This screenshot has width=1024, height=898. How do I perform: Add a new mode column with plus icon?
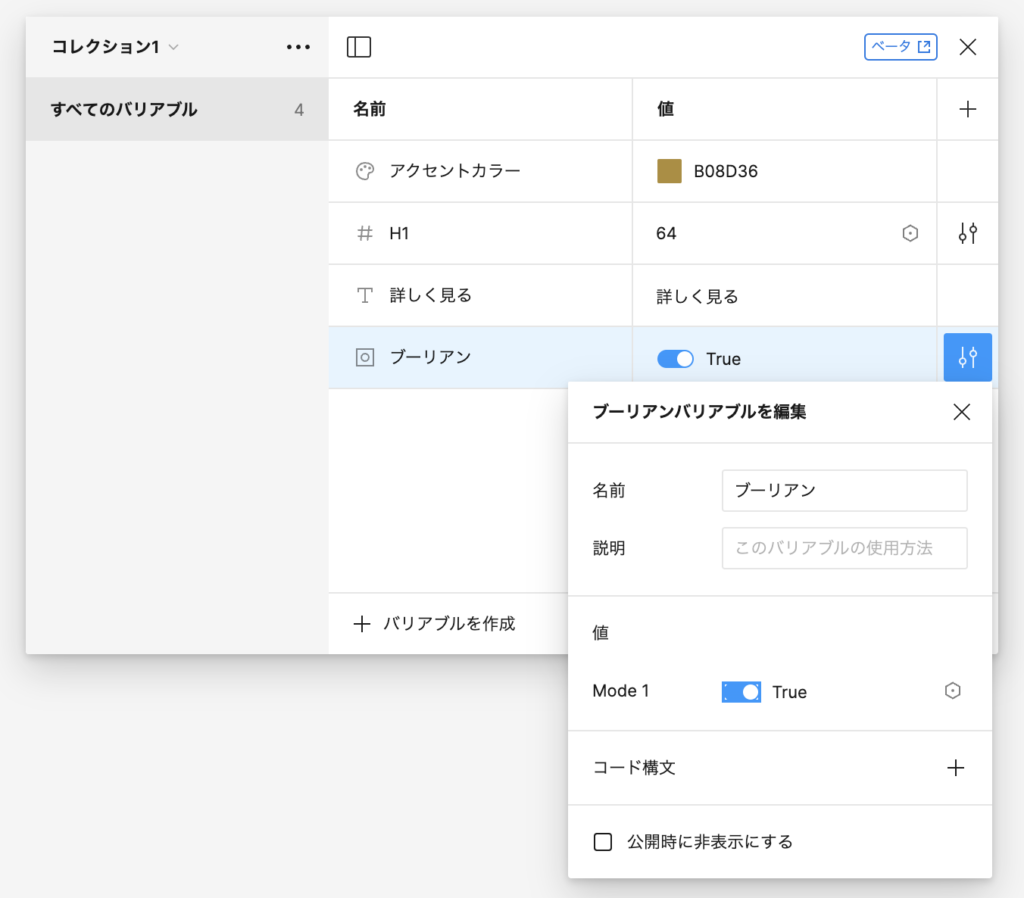pyautogui.click(x=967, y=110)
